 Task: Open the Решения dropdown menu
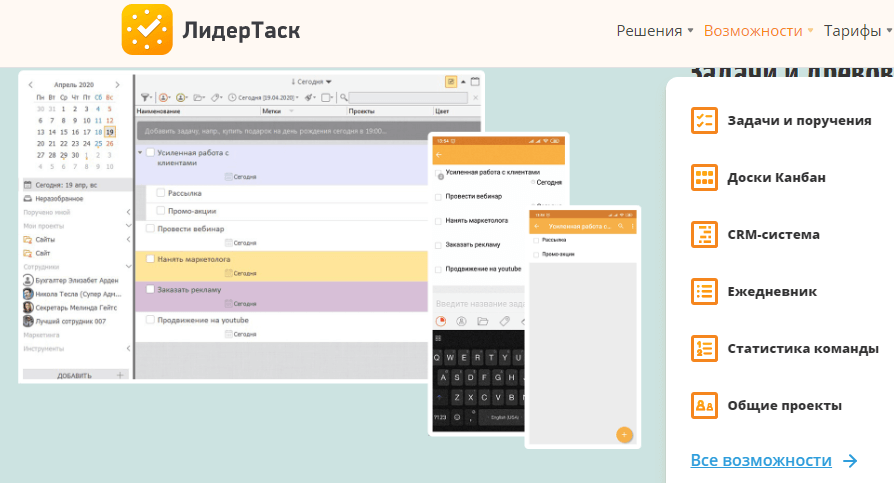[654, 31]
